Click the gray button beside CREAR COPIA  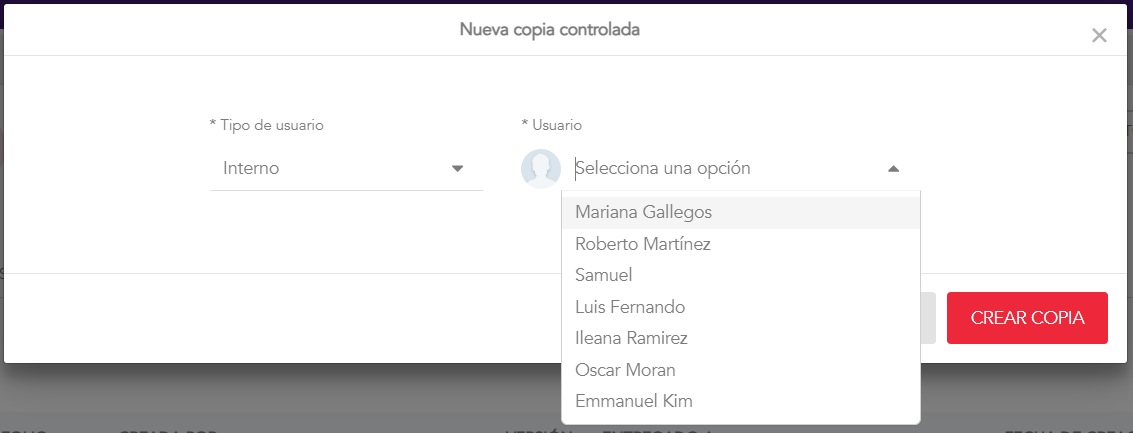click(928, 318)
